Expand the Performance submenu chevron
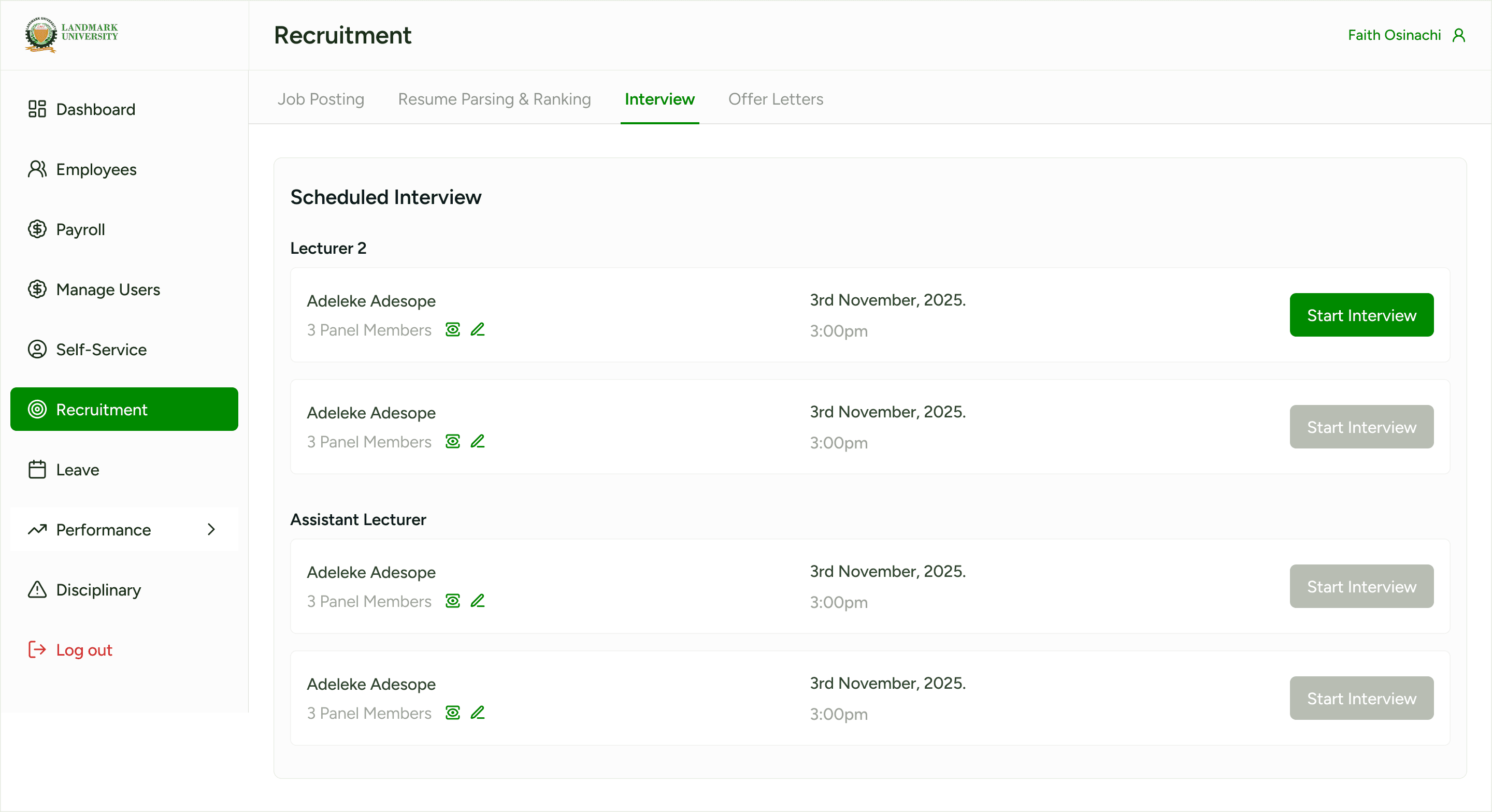This screenshot has height=812, width=1492. tap(211, 529)
